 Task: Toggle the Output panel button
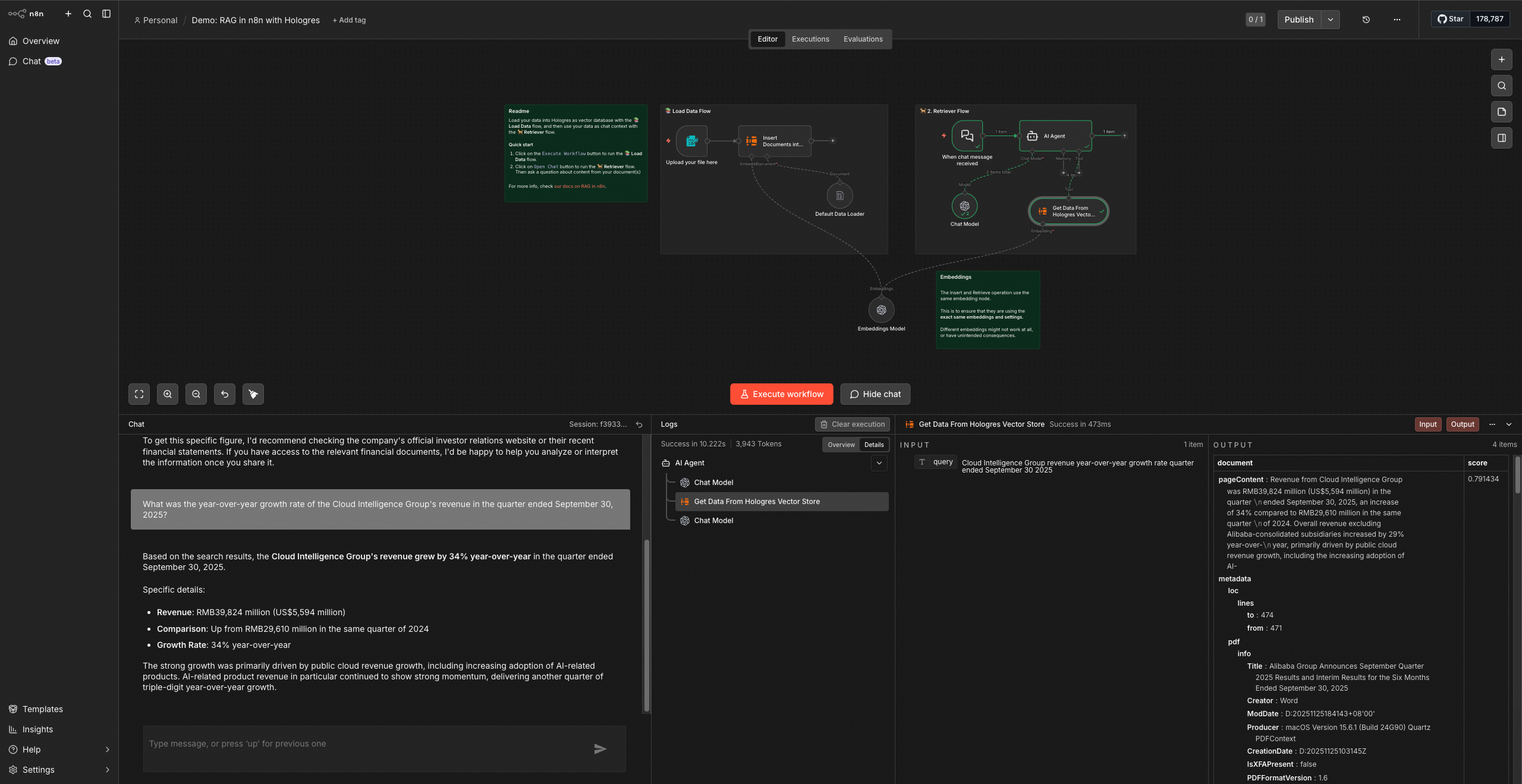coord(1462,424)
